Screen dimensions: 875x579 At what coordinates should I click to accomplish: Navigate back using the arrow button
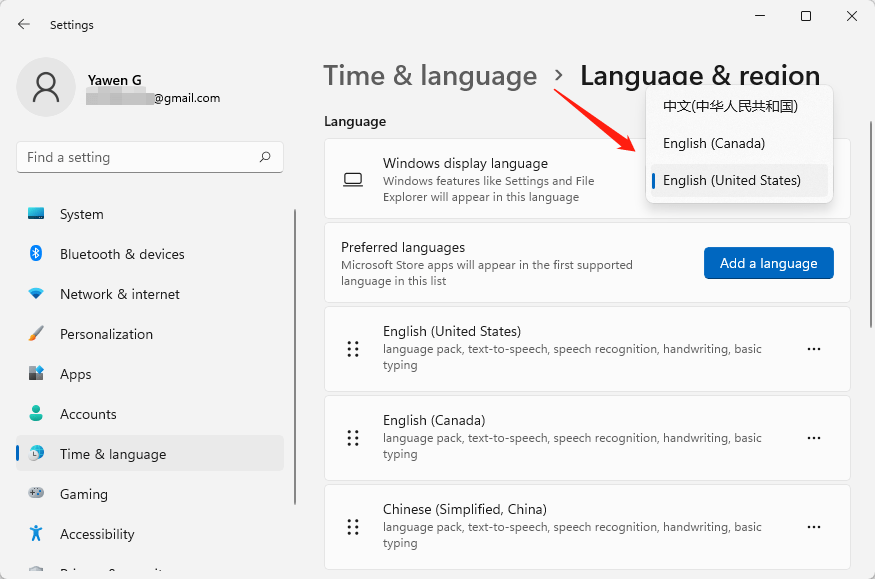22,24
